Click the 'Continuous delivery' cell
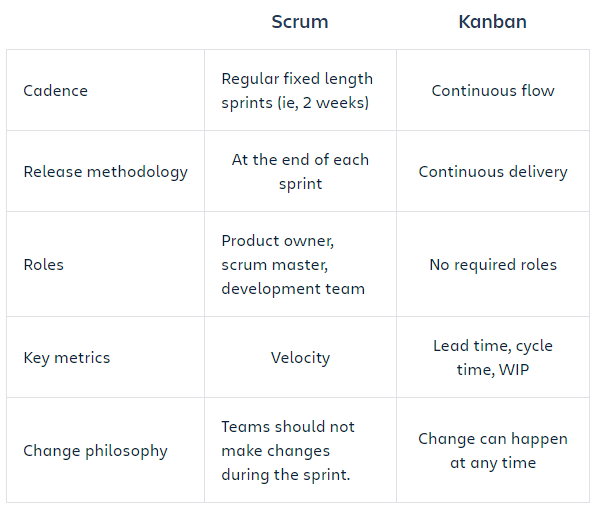This screenshot has width=595, height=511. pos(493,172)
